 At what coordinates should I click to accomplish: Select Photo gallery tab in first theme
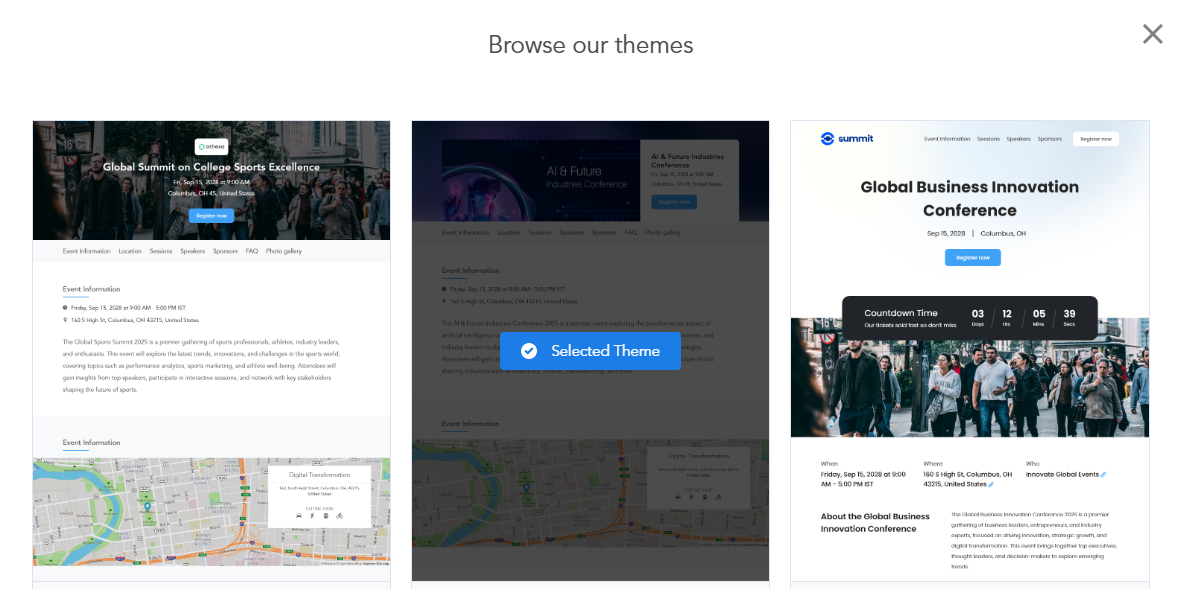(x=283, y=251)
